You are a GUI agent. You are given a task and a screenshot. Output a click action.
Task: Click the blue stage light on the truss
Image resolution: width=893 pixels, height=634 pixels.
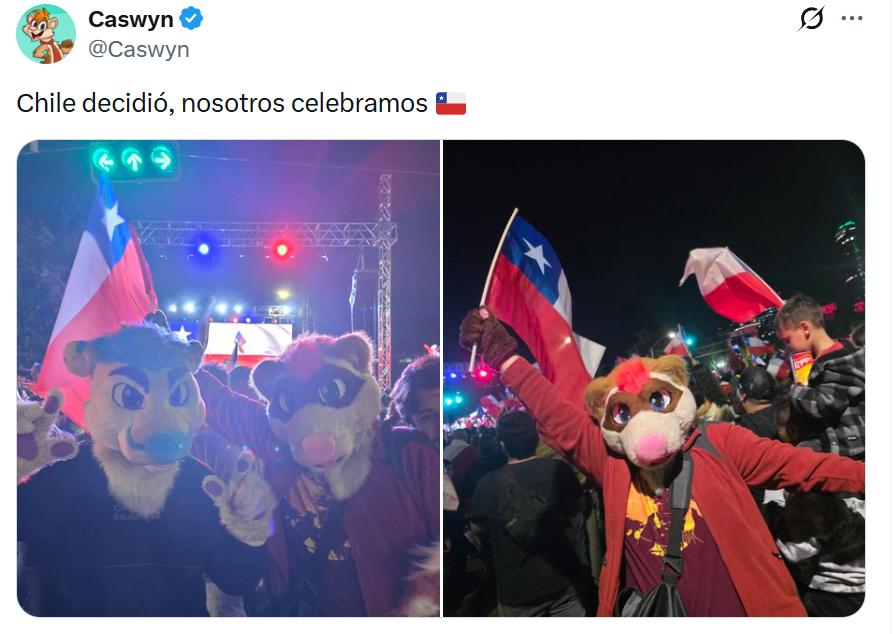pos(203,249)
